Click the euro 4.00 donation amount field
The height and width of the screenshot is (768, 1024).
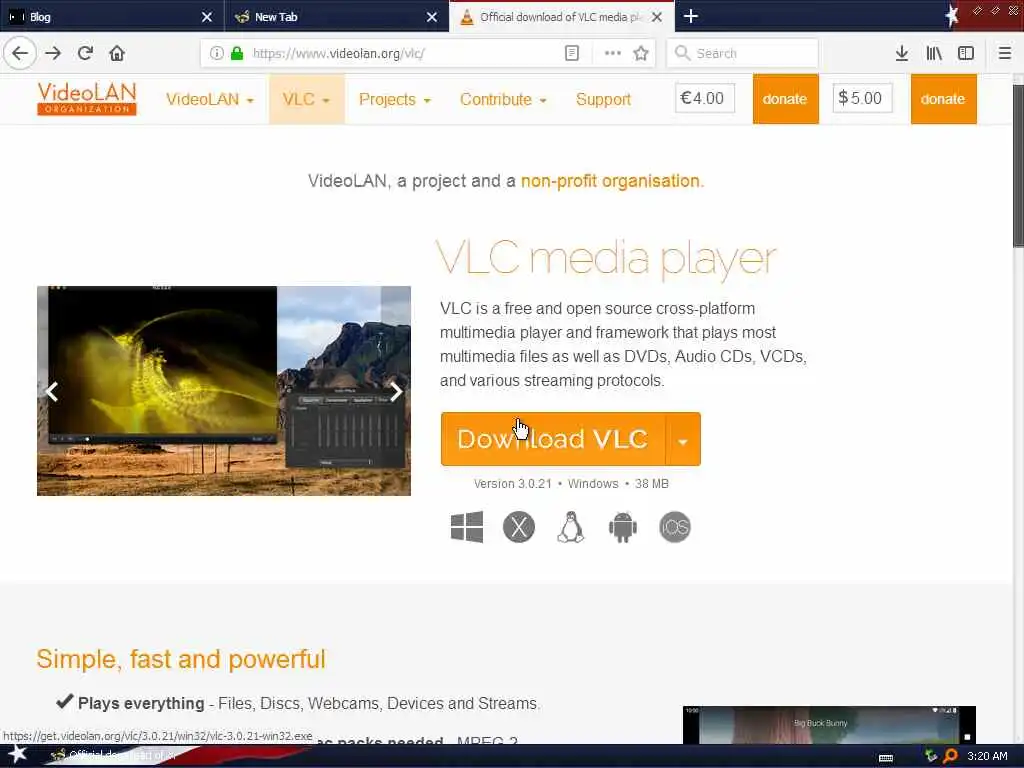point(705,98)
